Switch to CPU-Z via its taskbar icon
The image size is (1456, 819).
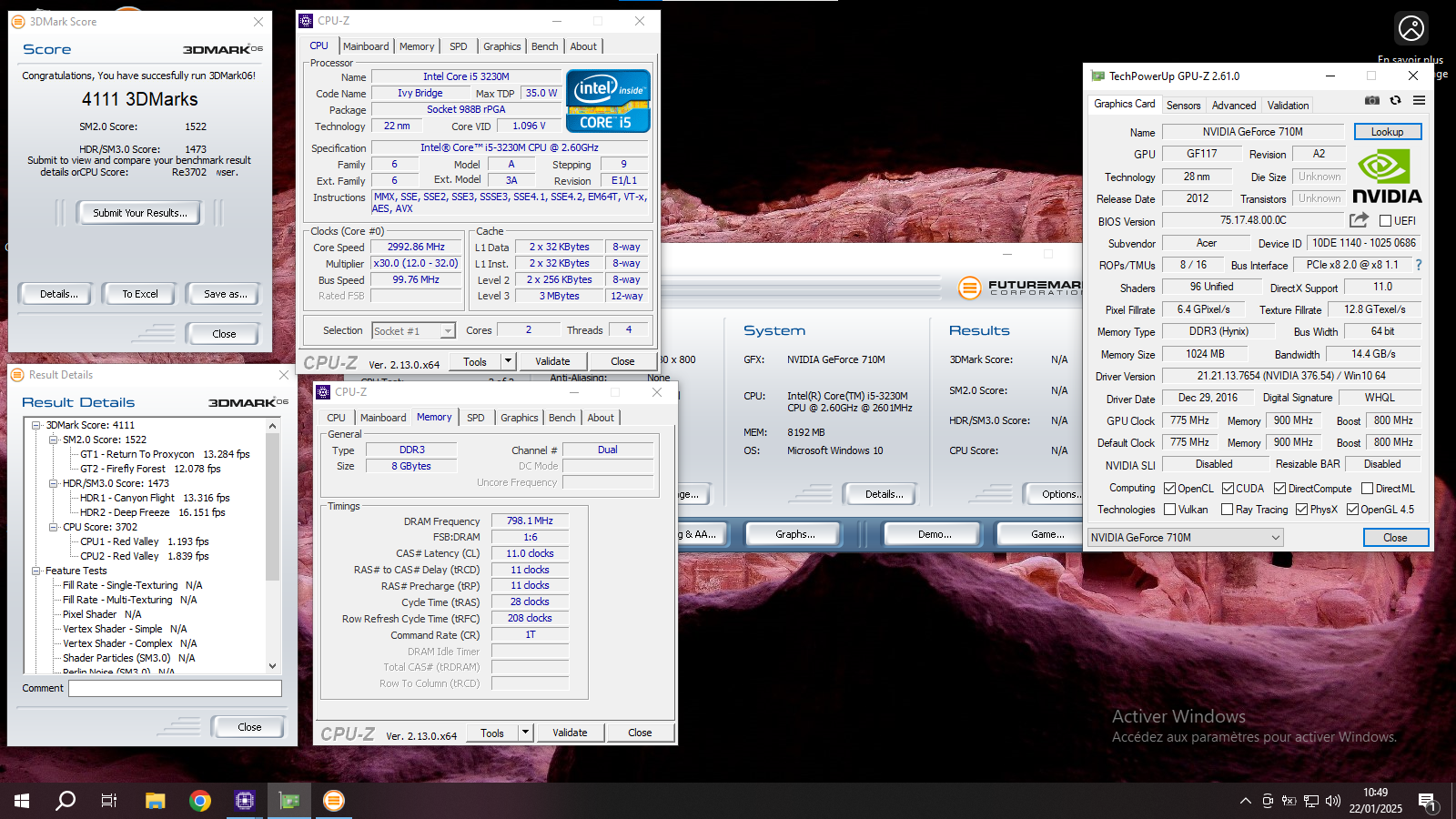244,801
